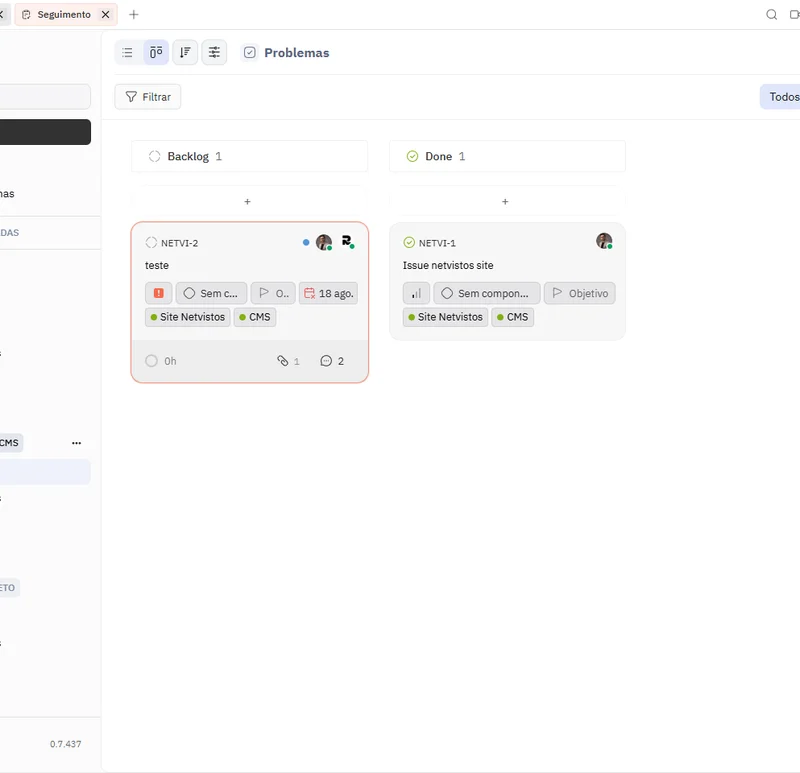Click assignee avatar on NETVI-2 card

pos(324,242)
